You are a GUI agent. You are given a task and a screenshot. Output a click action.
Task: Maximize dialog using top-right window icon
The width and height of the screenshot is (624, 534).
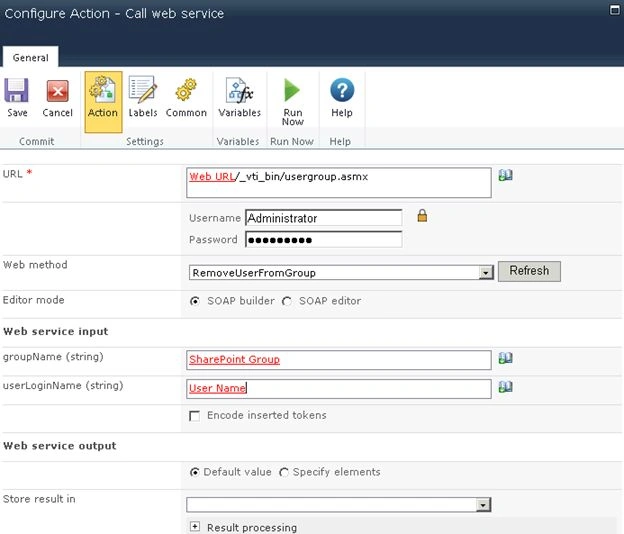[x=614, y=10]
